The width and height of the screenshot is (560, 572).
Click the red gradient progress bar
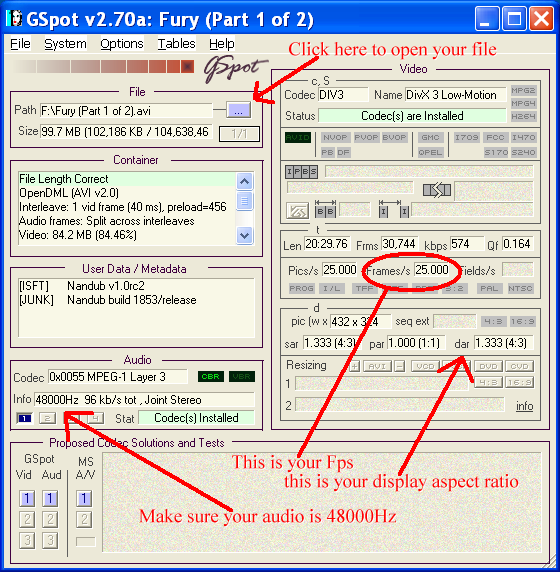click(103, 67)
